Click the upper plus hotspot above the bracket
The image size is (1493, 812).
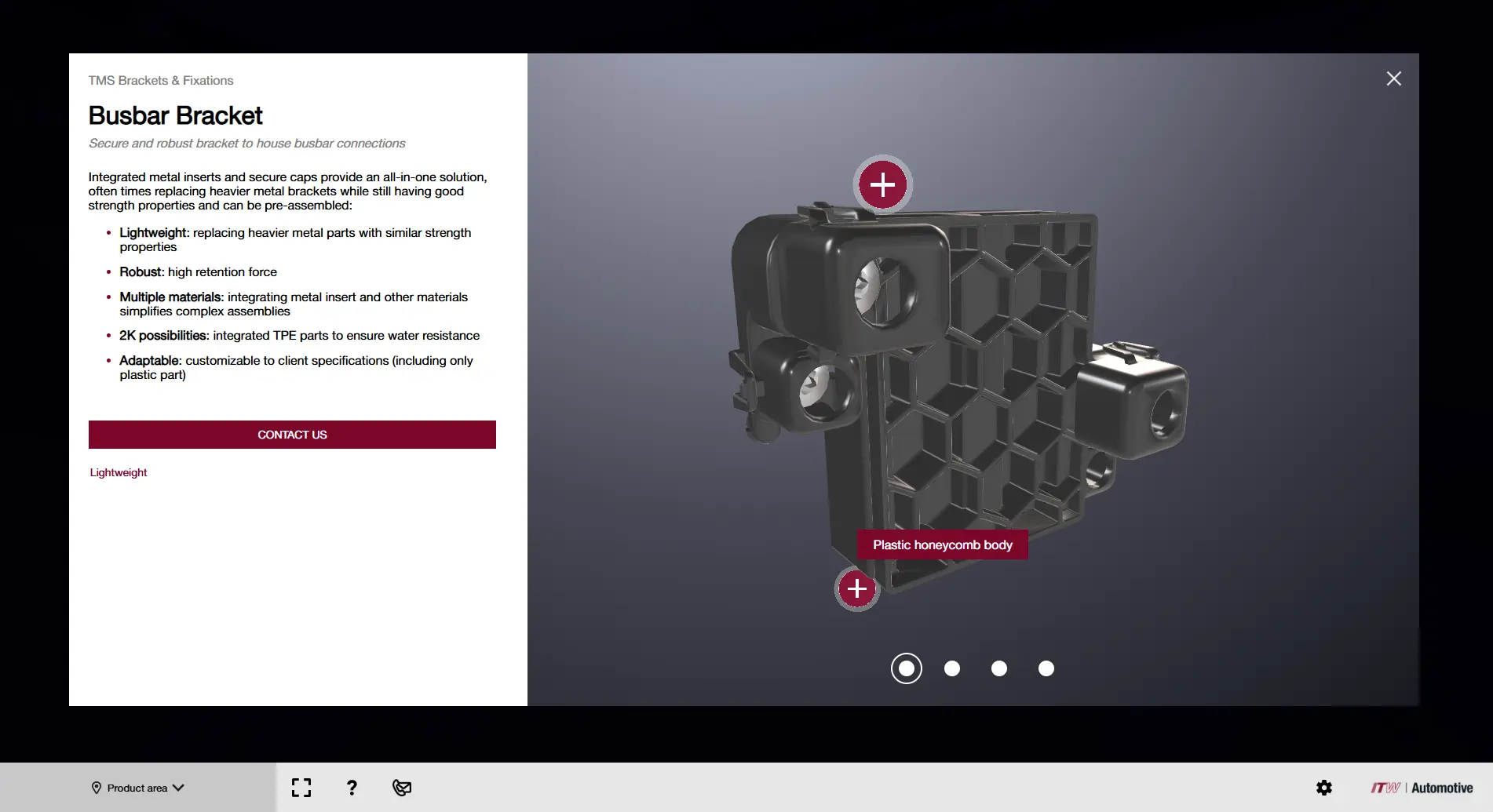click(x=882, y=185)
